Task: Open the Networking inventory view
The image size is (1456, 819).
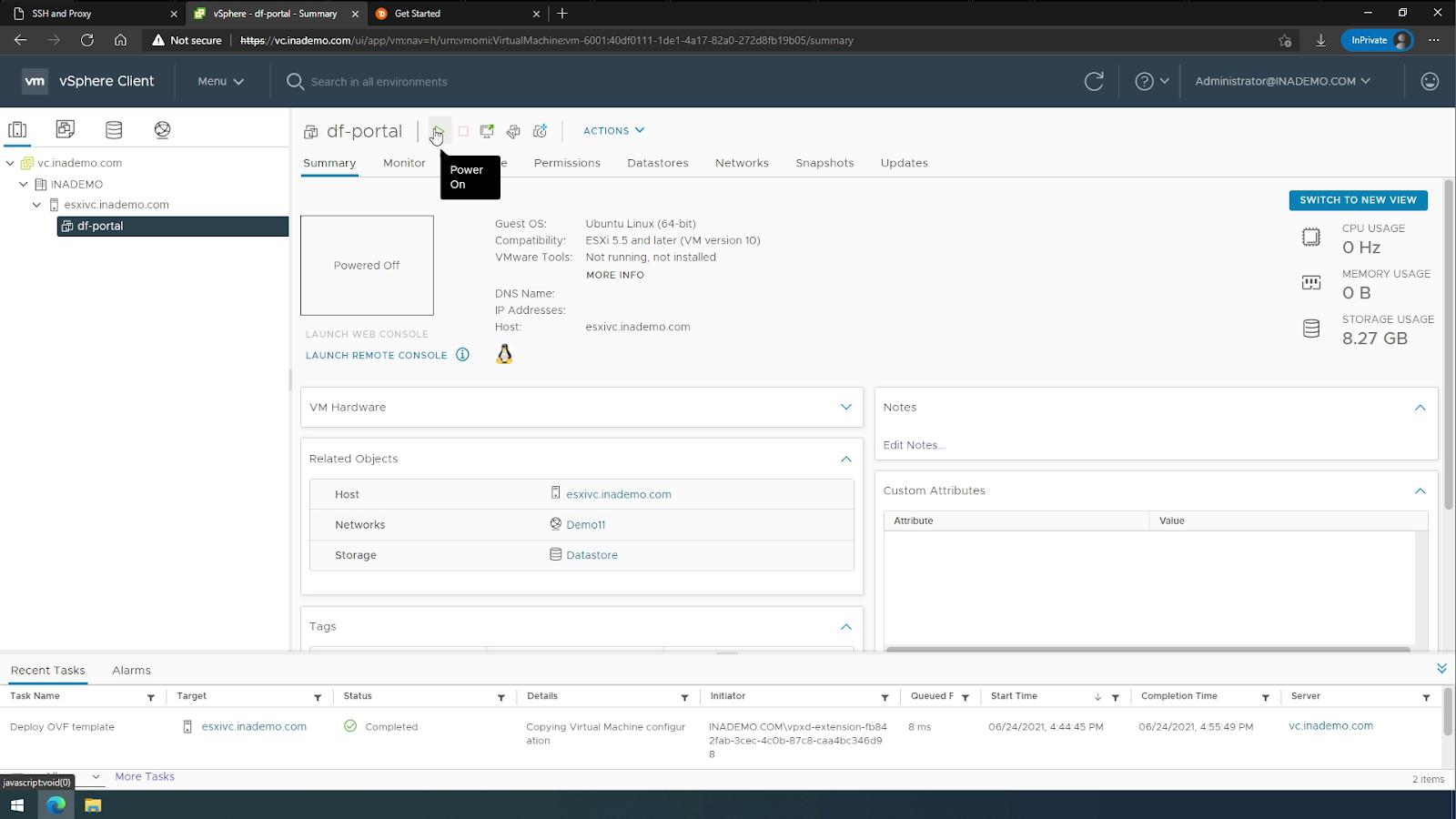Action: (x=162, y=129)
